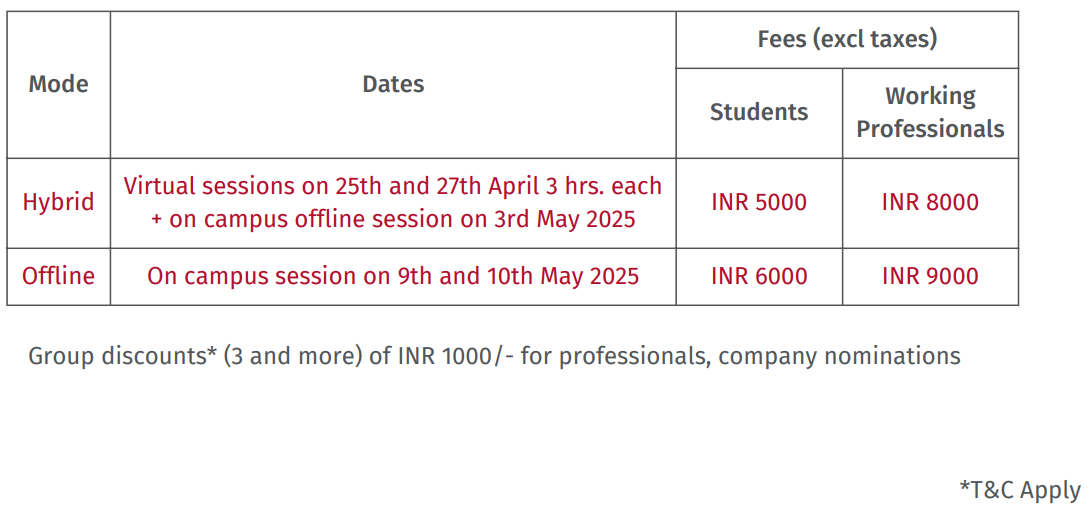Click the Working Professionals column header

(x=930, y=112)
